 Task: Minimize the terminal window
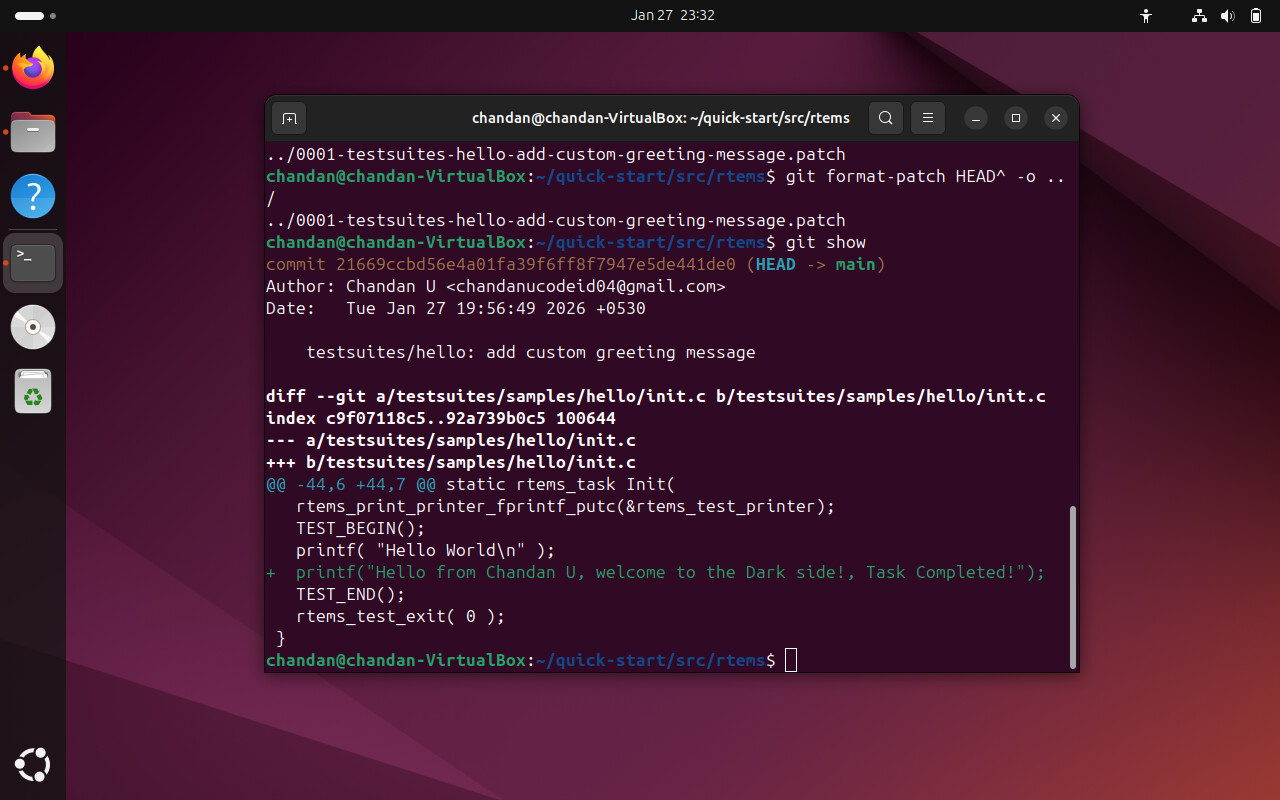(976, 118)
